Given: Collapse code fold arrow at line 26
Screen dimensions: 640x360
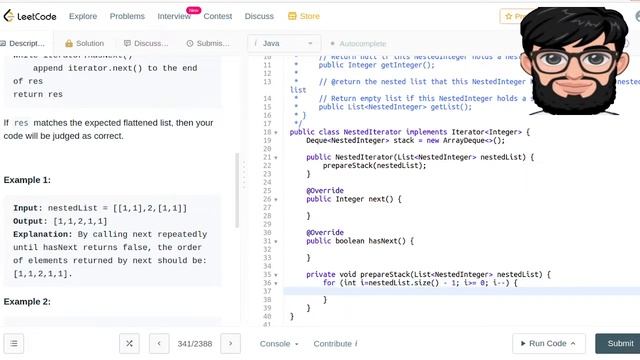Looking at the screenshot, I should click(x=276, y=200).
